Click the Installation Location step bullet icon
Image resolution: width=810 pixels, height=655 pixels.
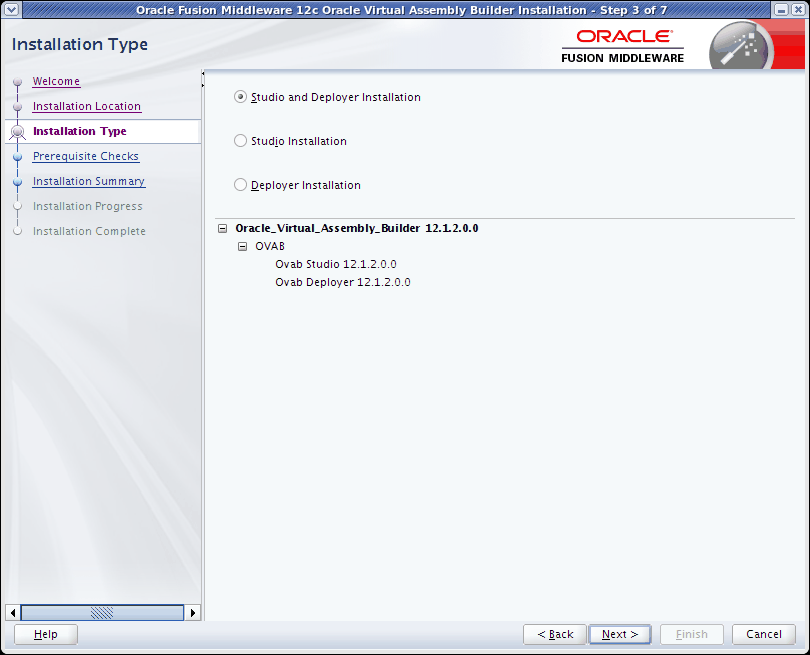coord(18,106)
